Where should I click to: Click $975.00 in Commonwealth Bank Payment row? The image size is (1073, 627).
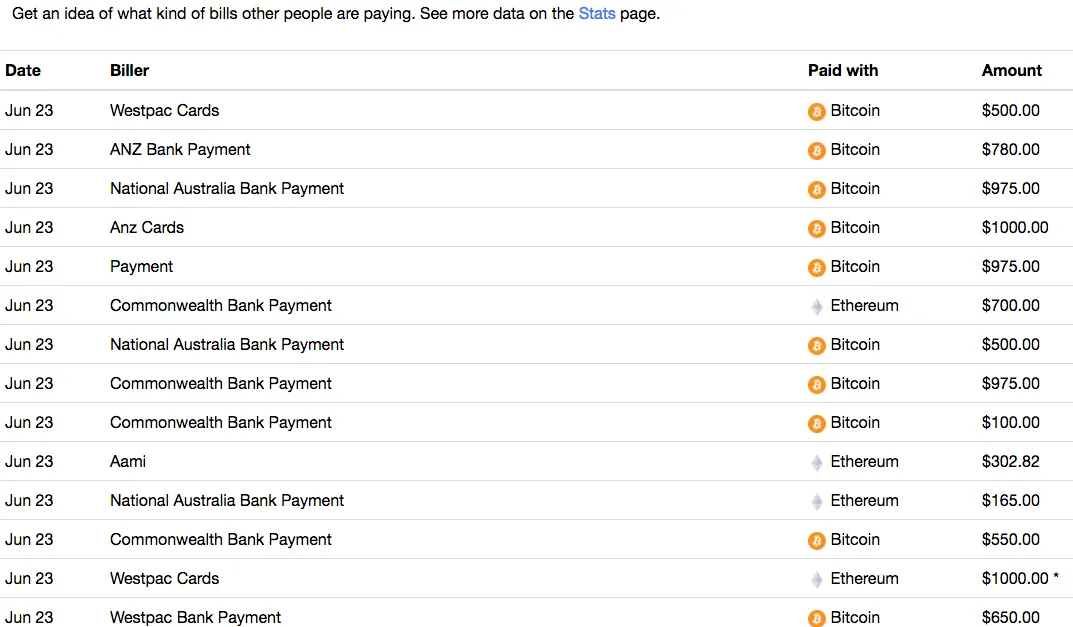pyautogui.click(x=1010, y=383)
